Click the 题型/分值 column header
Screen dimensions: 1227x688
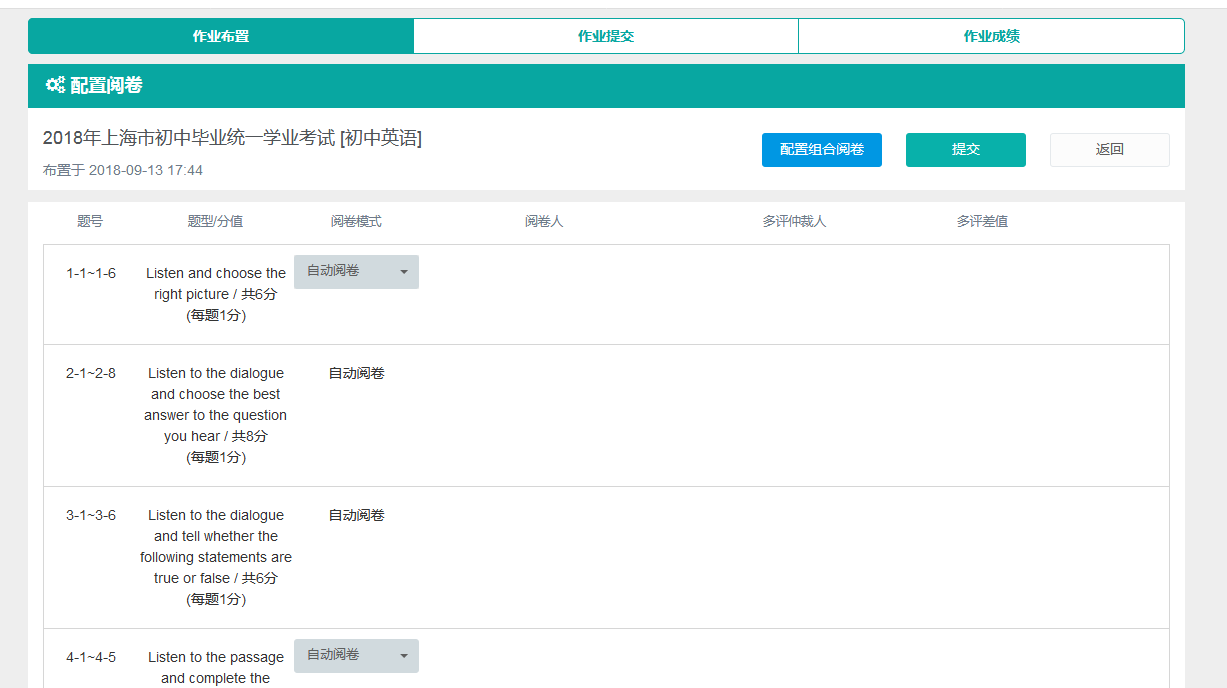click(215, 221)
